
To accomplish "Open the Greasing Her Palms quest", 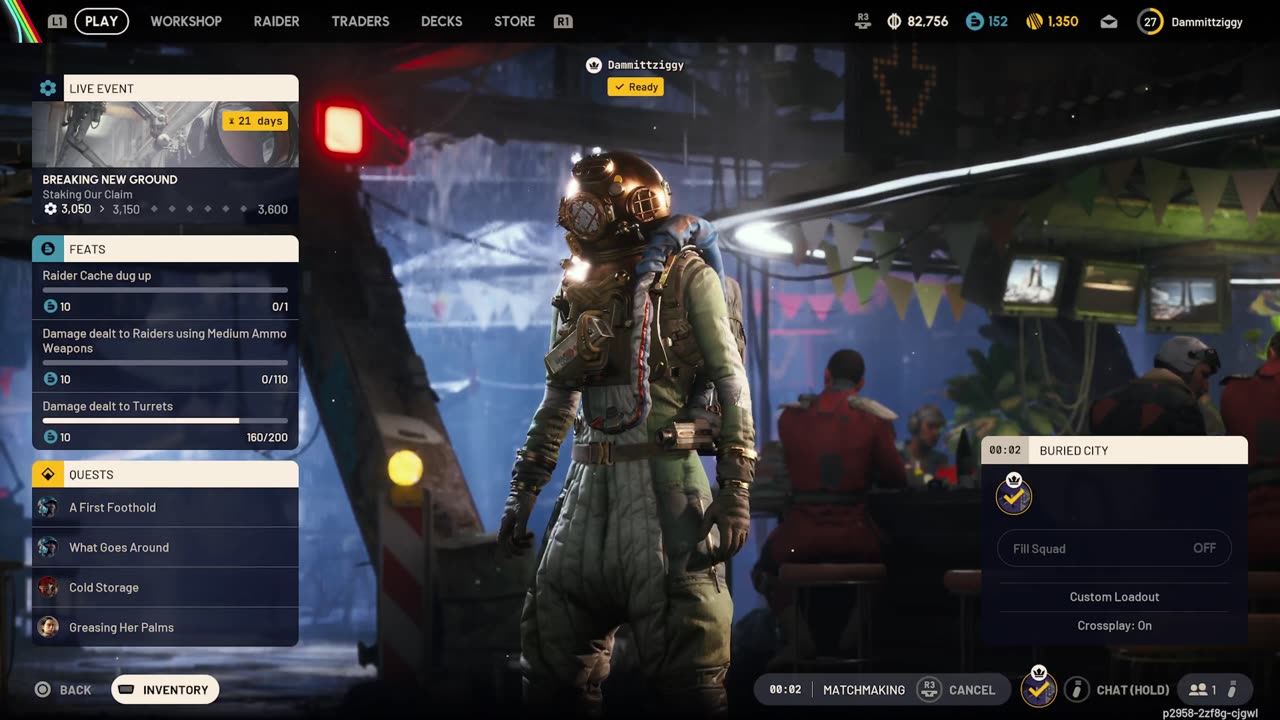I will (165, 627).
